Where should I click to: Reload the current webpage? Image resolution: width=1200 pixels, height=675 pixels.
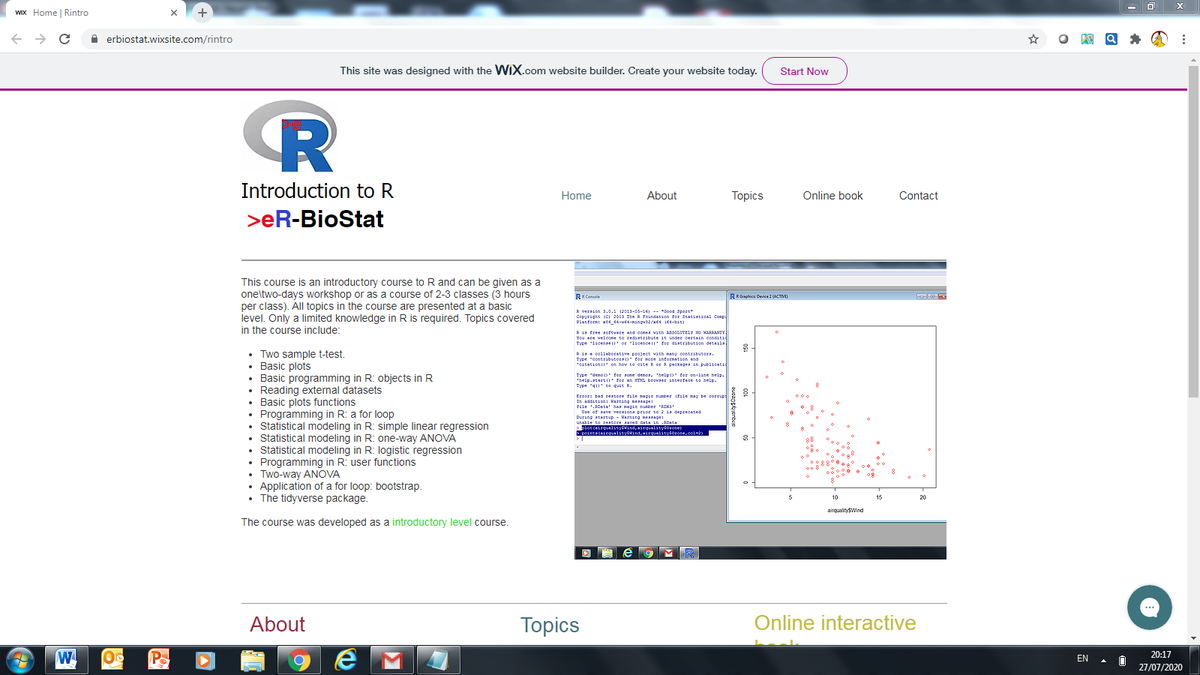coord(64,38)
